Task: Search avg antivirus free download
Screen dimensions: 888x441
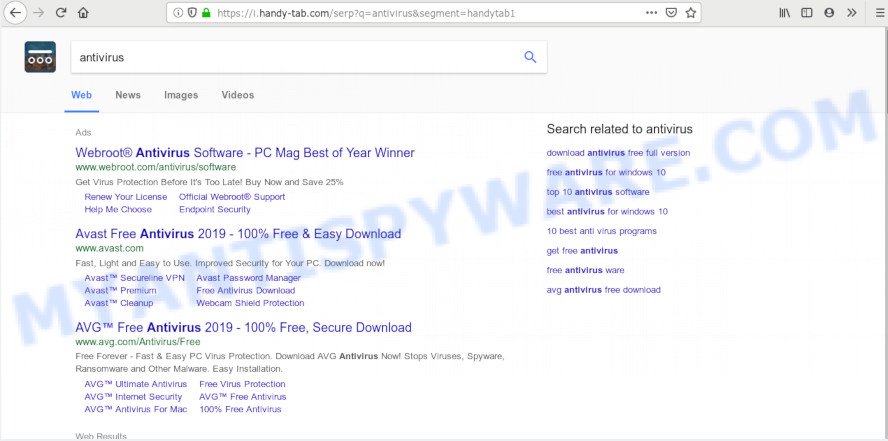Action: [604, 290]
